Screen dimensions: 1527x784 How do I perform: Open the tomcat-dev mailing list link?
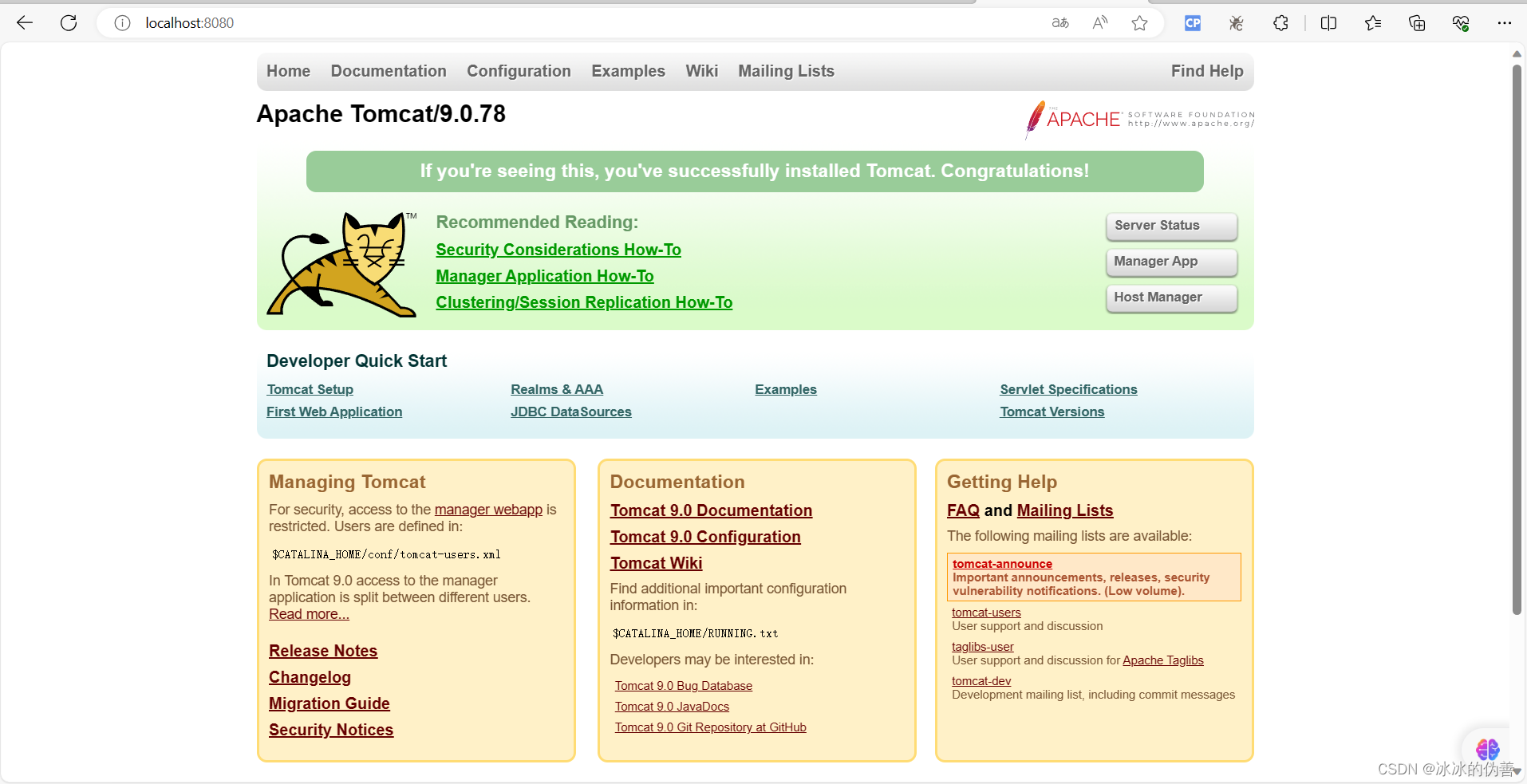(981, 681)
